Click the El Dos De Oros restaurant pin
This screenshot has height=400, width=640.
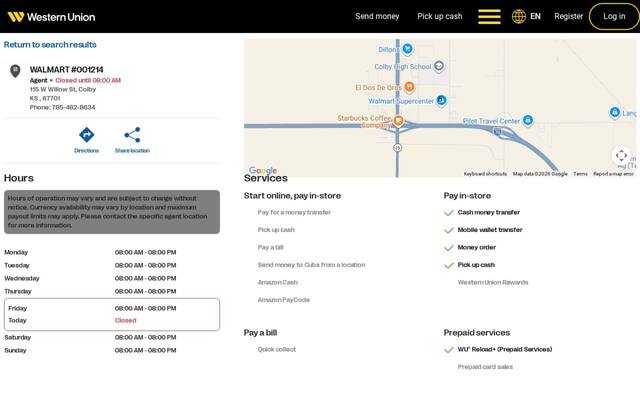(409, 87)
